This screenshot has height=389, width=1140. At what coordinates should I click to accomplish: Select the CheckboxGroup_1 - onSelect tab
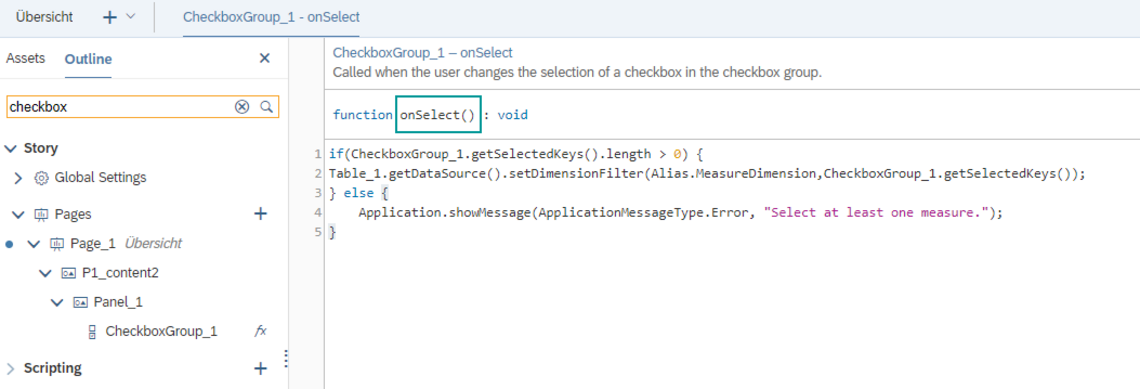click(x=271, y=17)
